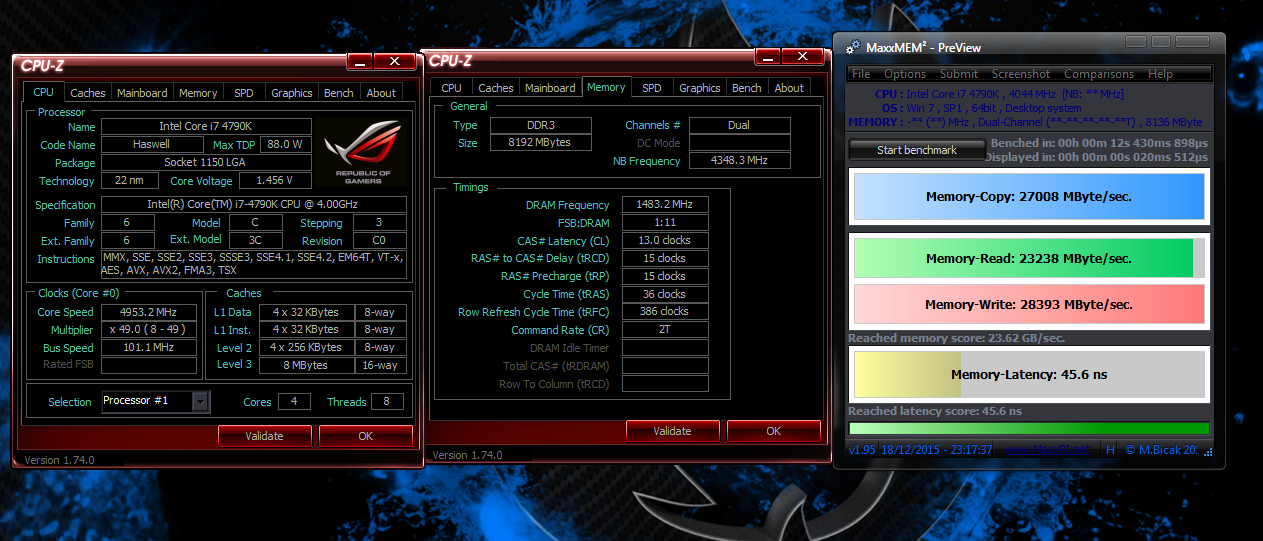Image resolution: width=1263 pixels, height=541 pixels.
Task: Click the Threads count field showing 8
Action: (x=387, y=402)
